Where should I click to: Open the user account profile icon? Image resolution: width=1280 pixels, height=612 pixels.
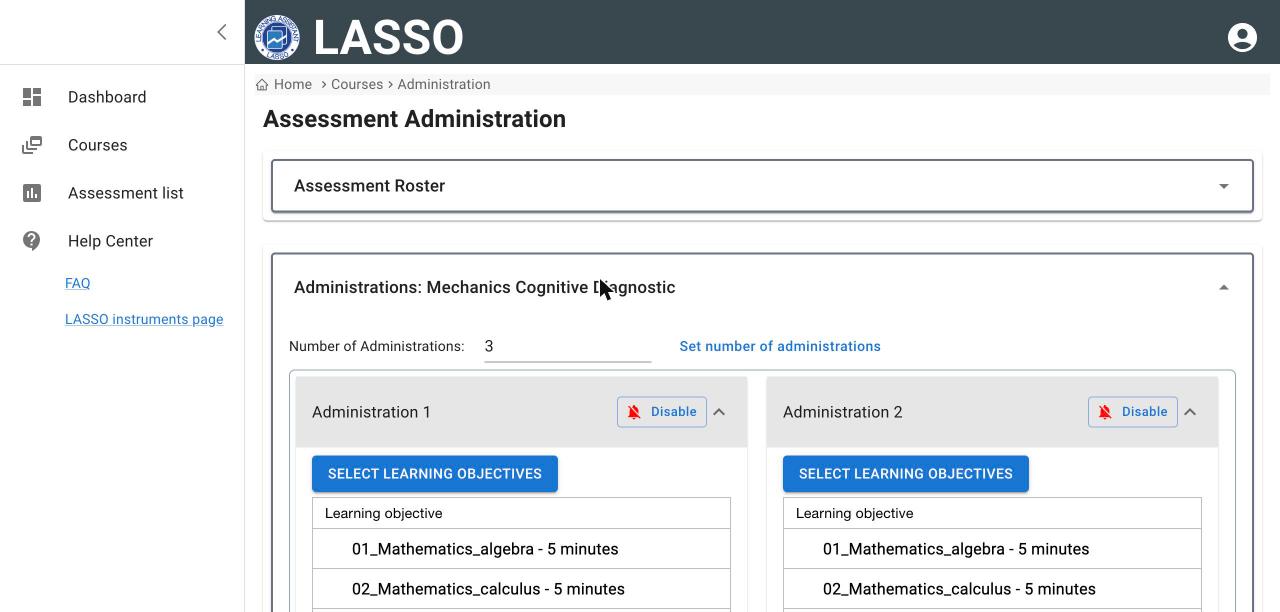1242,37
